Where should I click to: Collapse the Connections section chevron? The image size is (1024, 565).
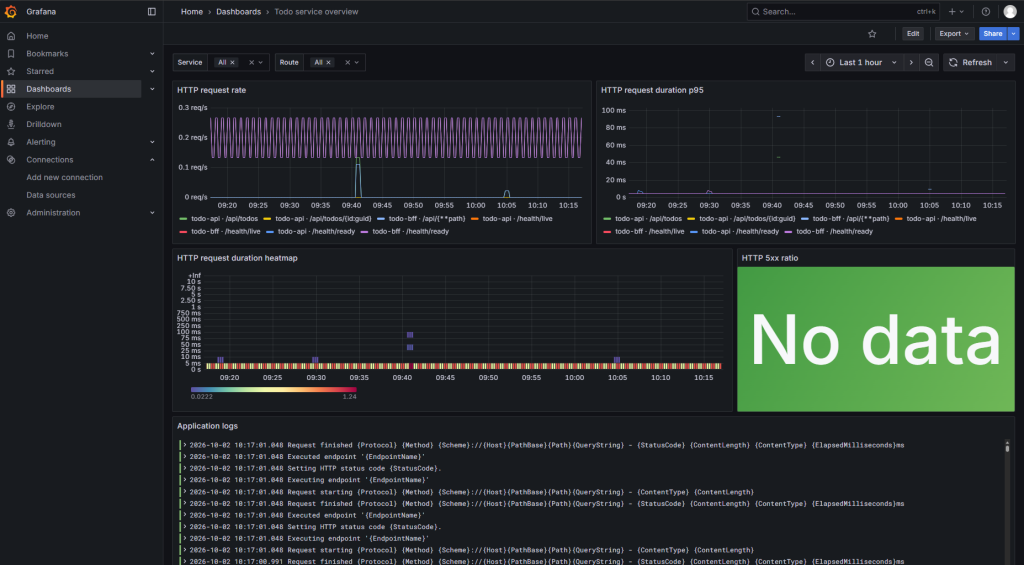point(152,159)
